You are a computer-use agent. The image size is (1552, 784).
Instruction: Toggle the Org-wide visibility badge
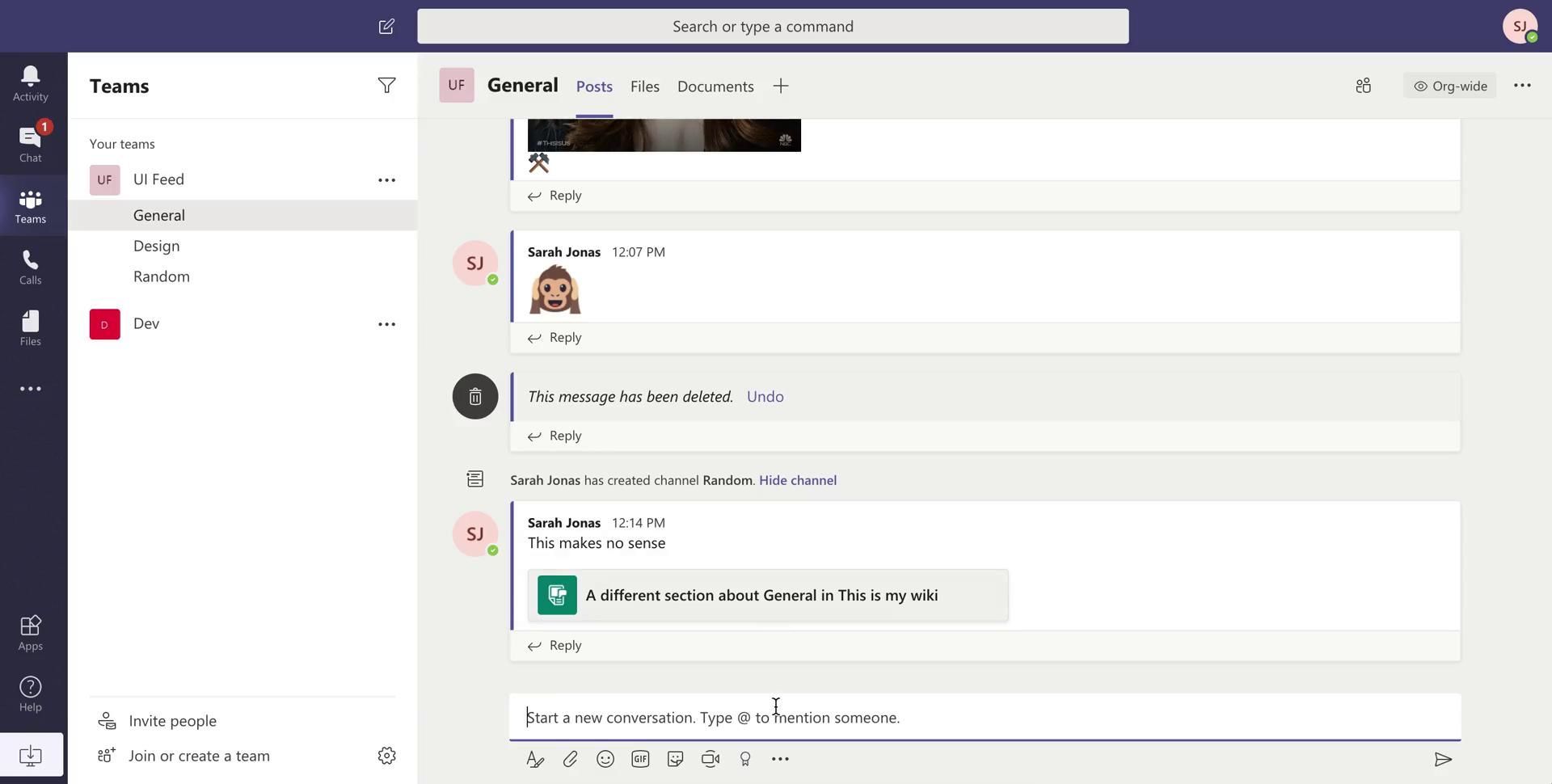click(x=1450, y=86)
